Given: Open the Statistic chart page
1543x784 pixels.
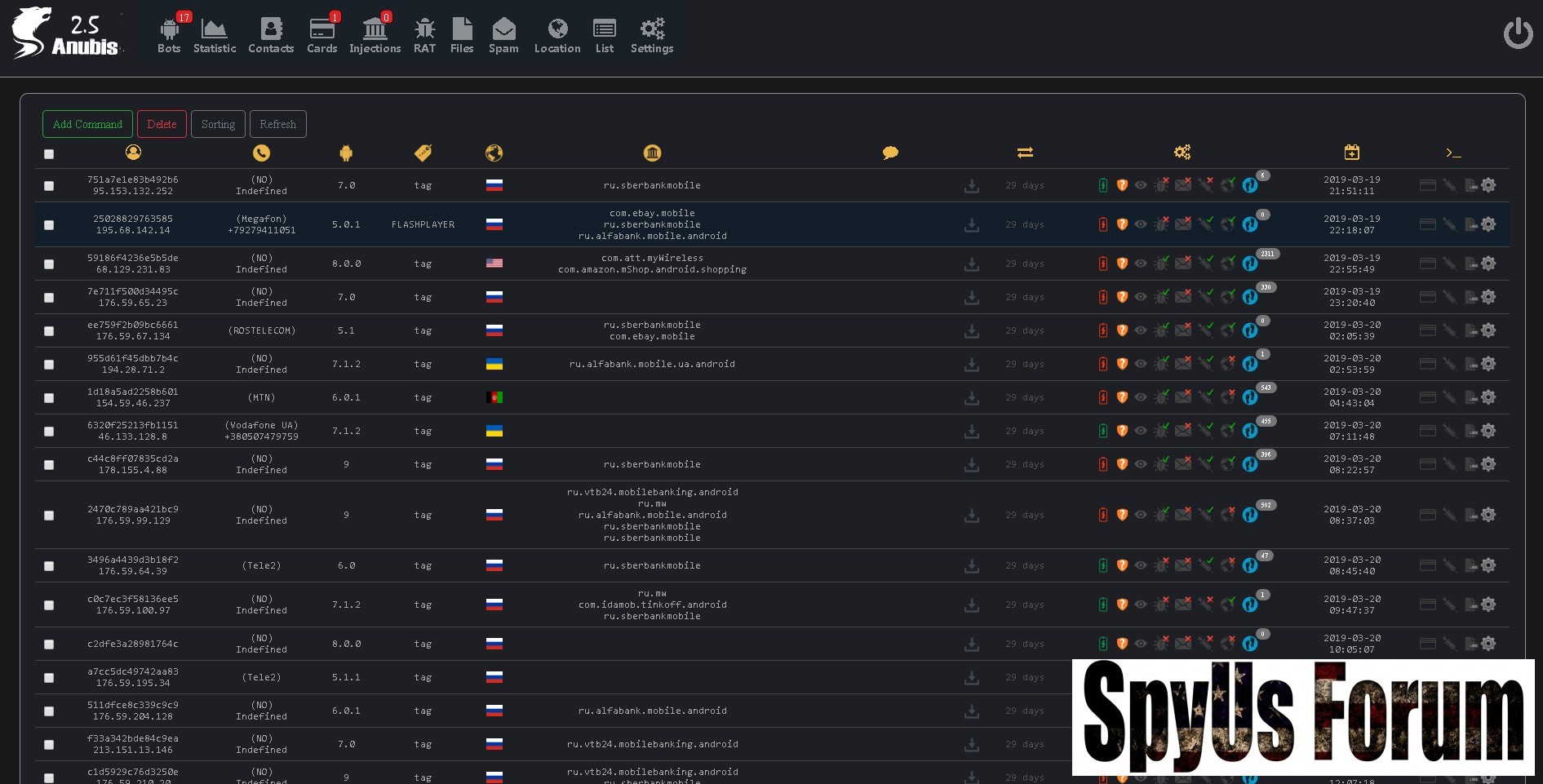Looking at the screenshot, I should (x=215, y=36).
